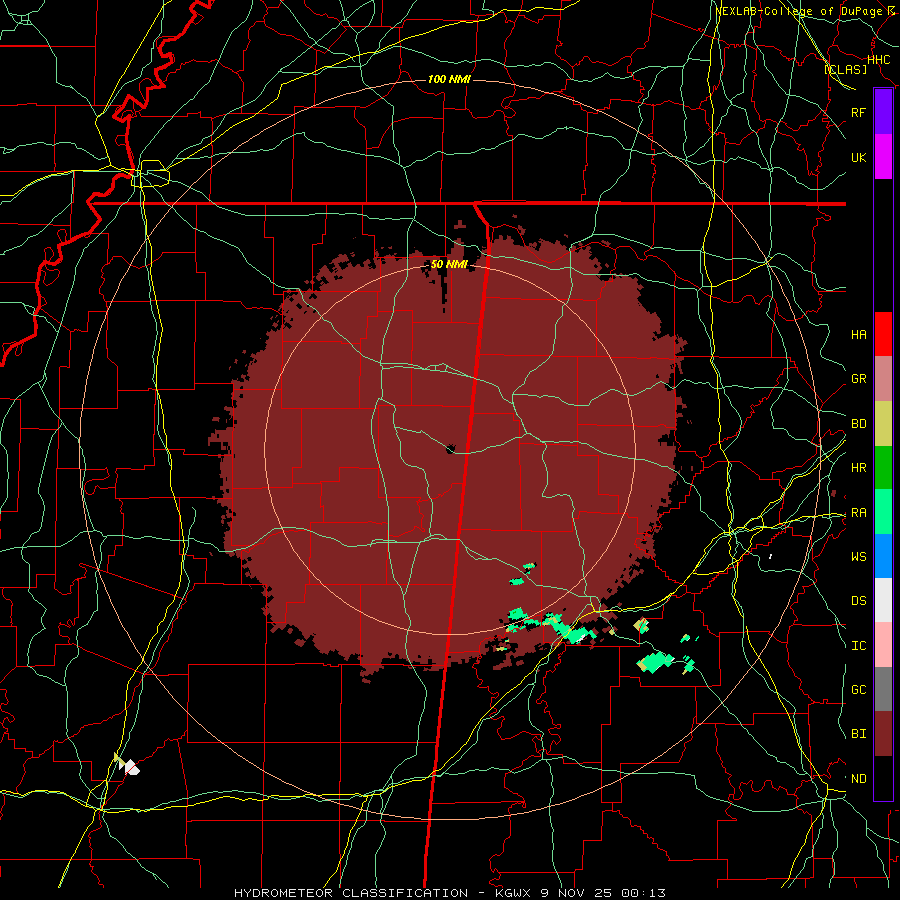This screenshot has height=900, width=900.
Task: Click the WS blue legend swatch
Action: [x=883, y=556]
